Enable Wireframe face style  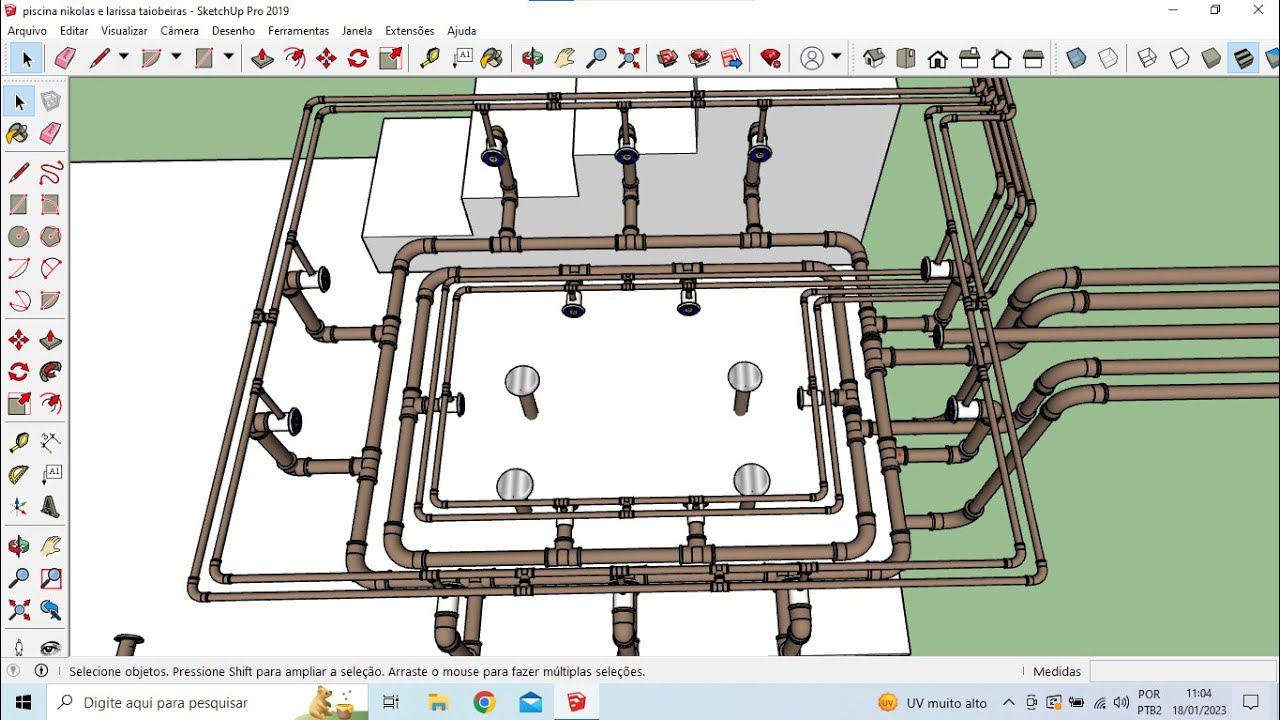click(1148, 58)
